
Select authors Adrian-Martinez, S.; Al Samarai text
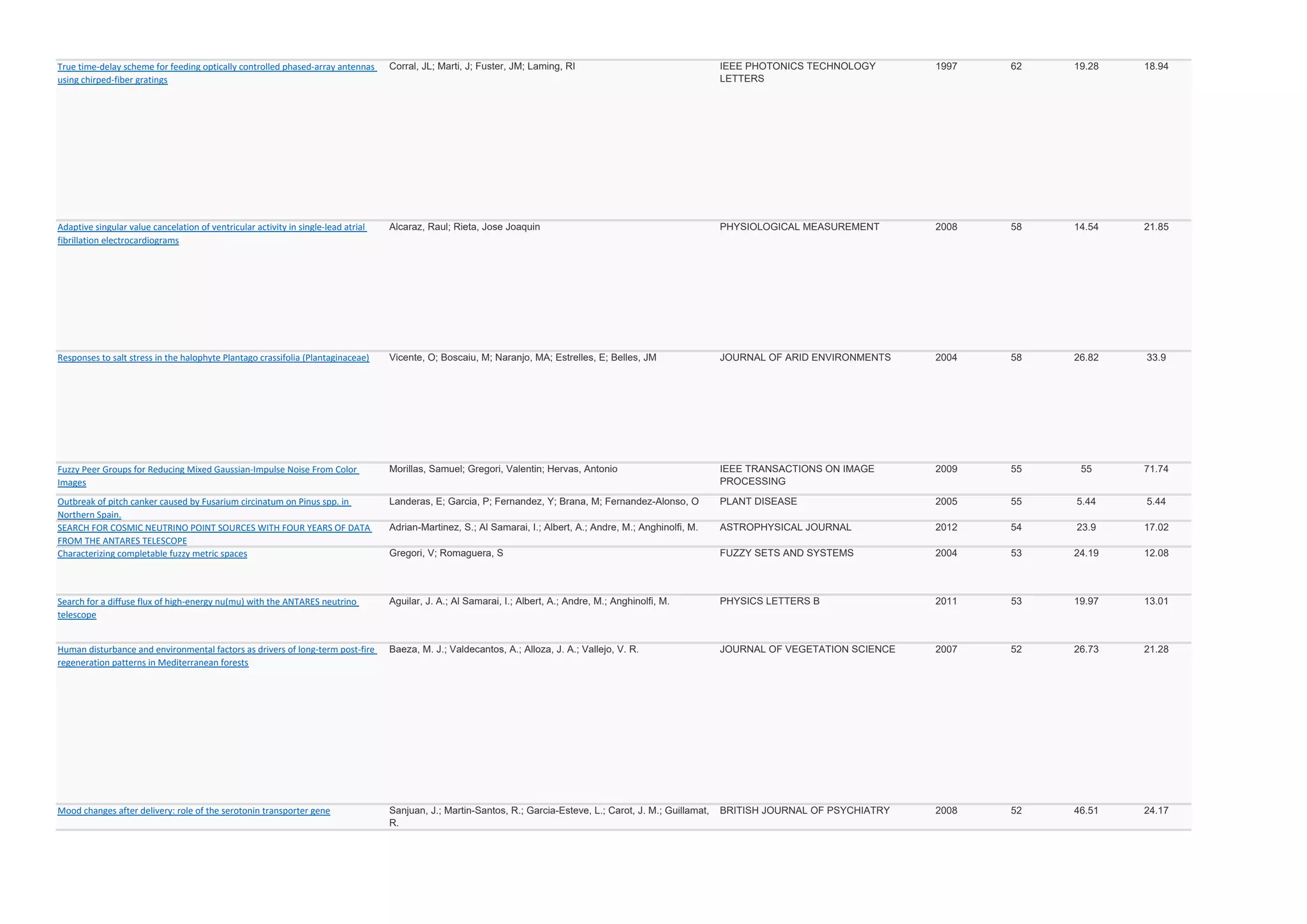point(544,528)
